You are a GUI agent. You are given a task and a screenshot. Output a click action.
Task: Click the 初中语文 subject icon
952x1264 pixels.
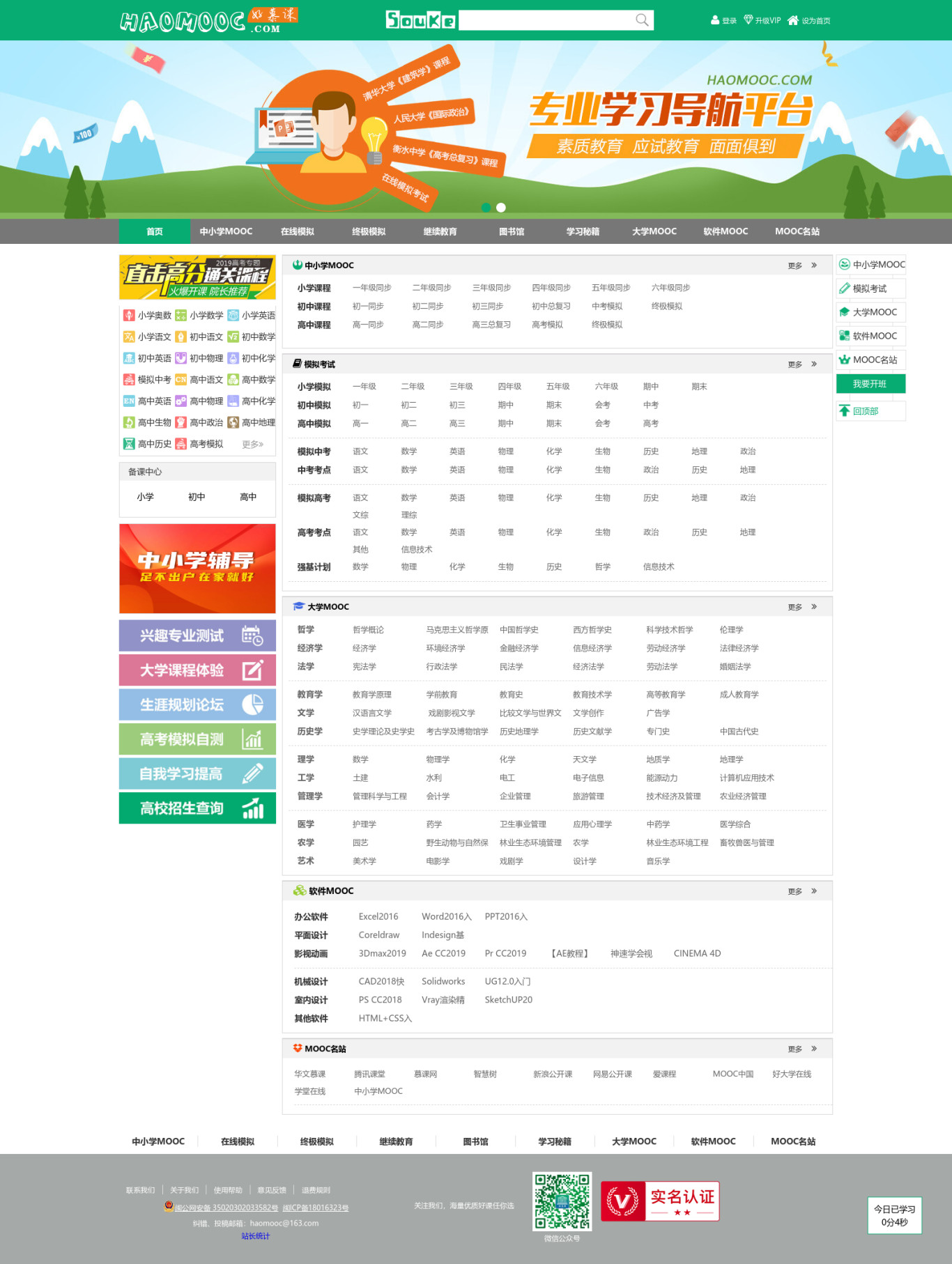coord(181,337)
